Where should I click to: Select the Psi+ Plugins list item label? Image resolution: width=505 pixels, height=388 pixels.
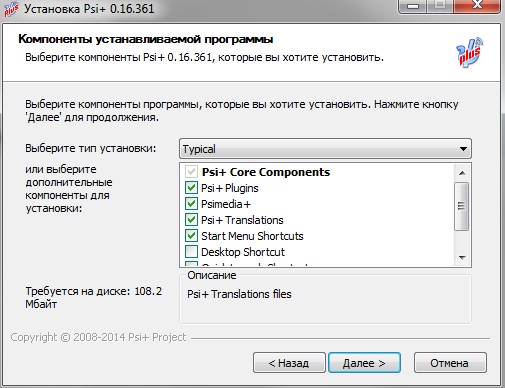pyautogui.click(x=230, y=188)
